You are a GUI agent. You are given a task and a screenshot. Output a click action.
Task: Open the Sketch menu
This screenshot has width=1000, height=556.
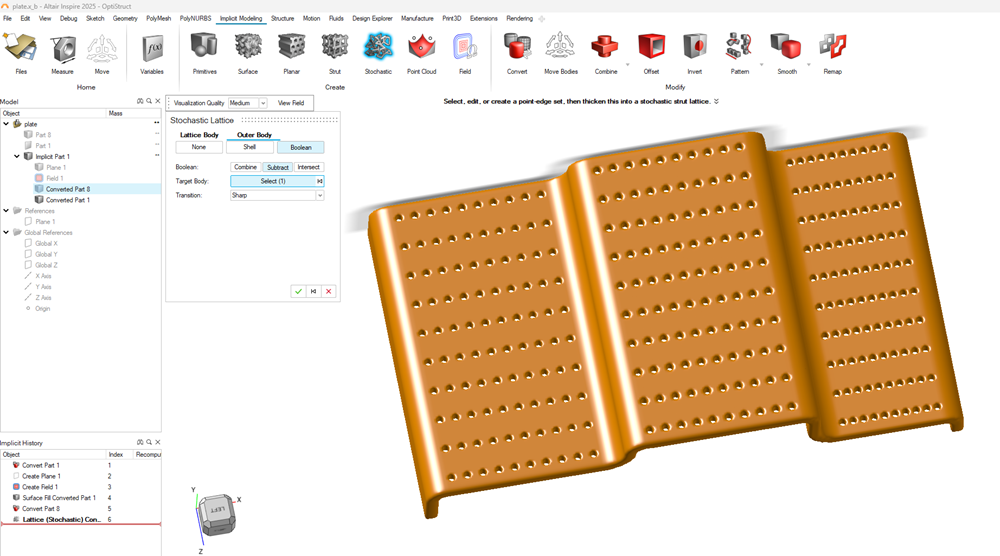click(95, 18)
